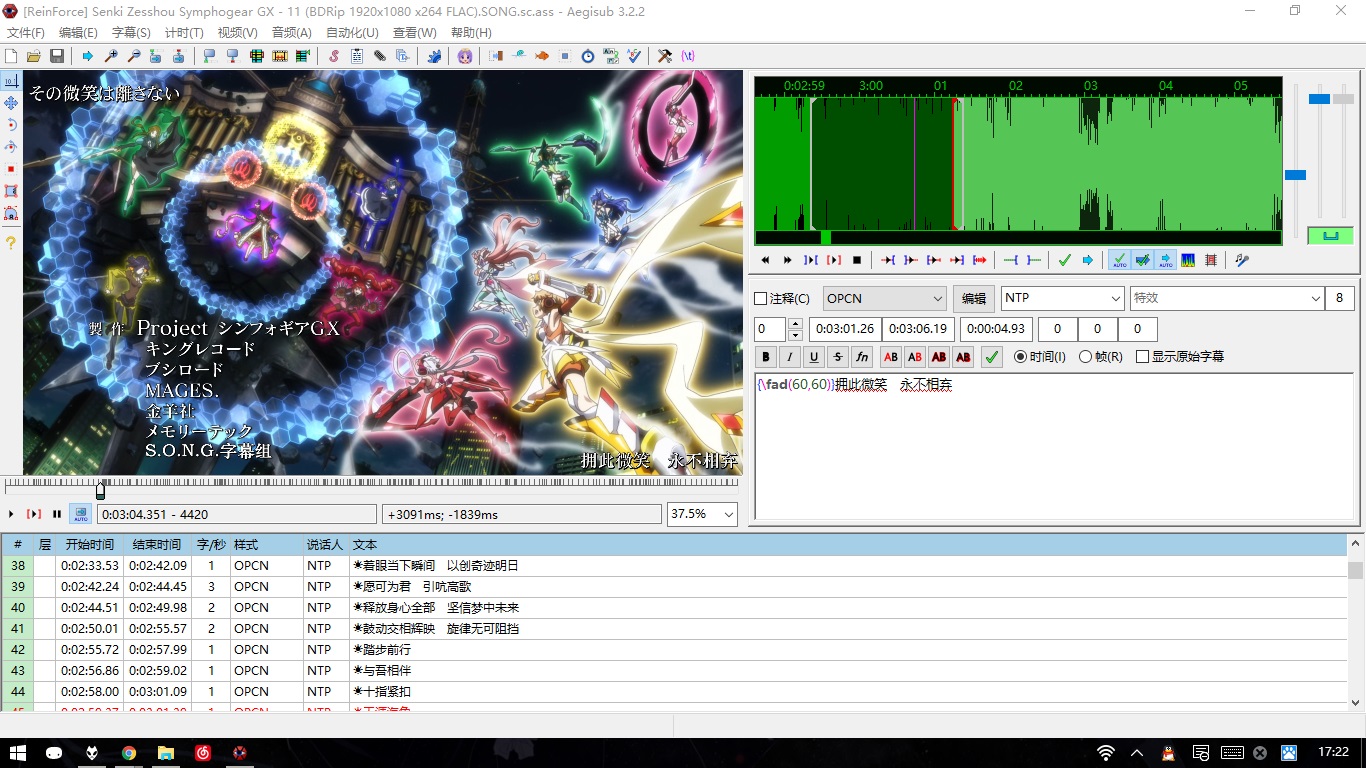Toggle audio auto-commit button
Viewport: 1366px width, 768px height.
pyautogui.click(x=1120, y=260)
